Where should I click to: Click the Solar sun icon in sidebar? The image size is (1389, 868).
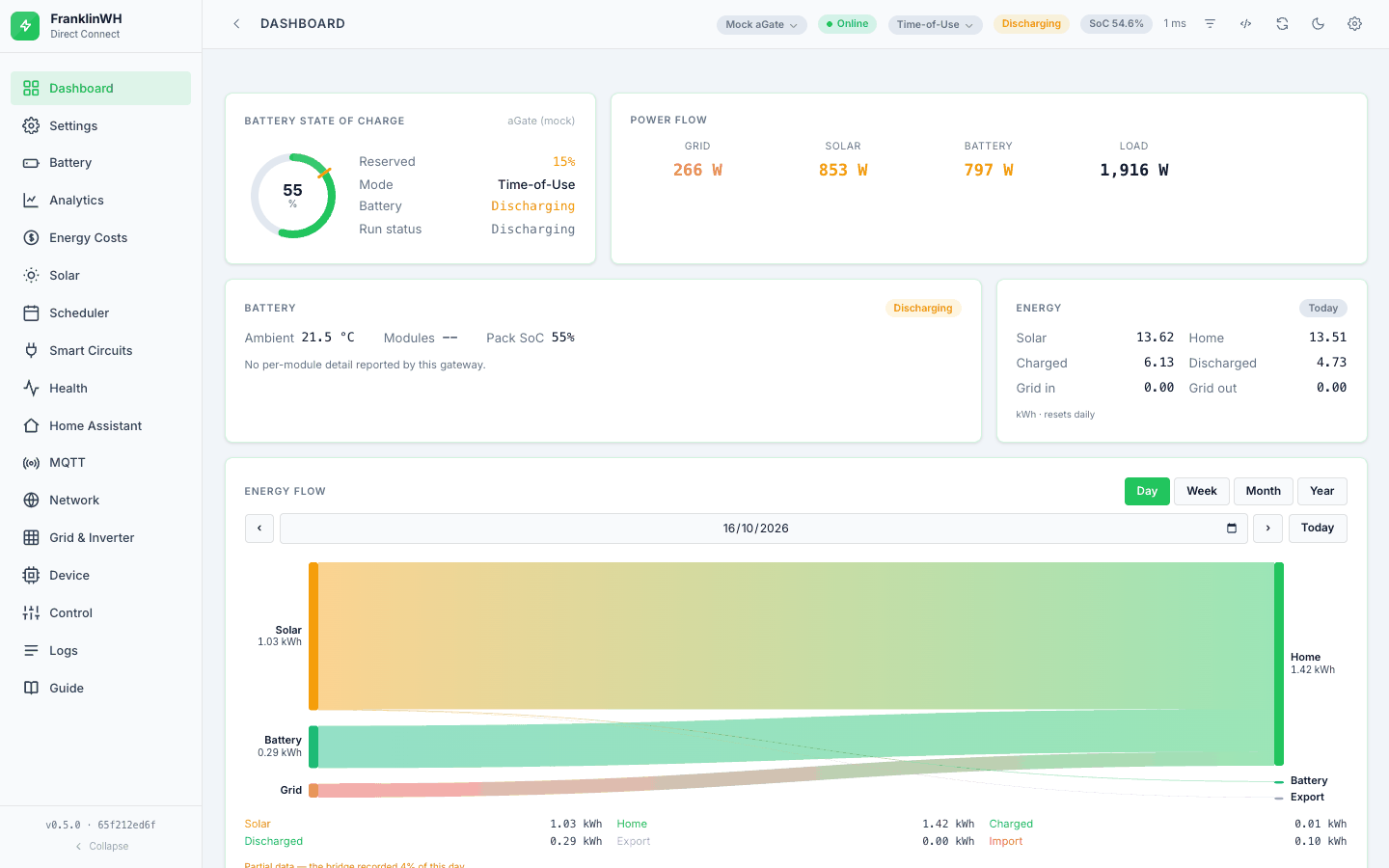point(31,276)
